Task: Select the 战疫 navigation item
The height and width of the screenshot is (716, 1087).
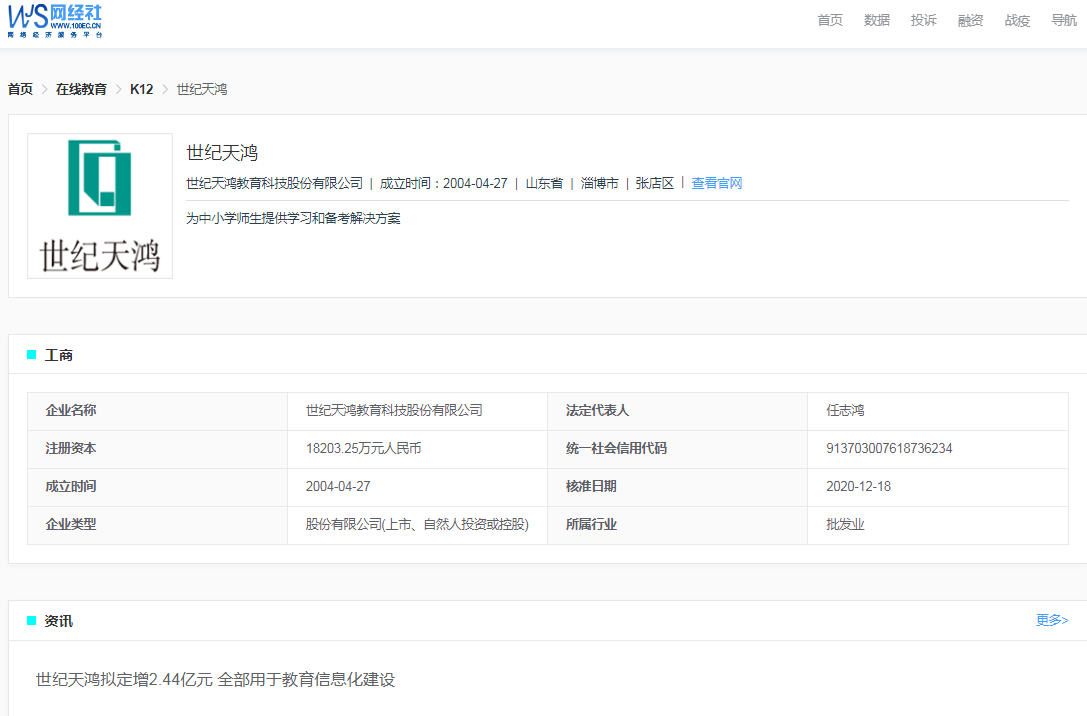Action: (x=1017, y=20)
